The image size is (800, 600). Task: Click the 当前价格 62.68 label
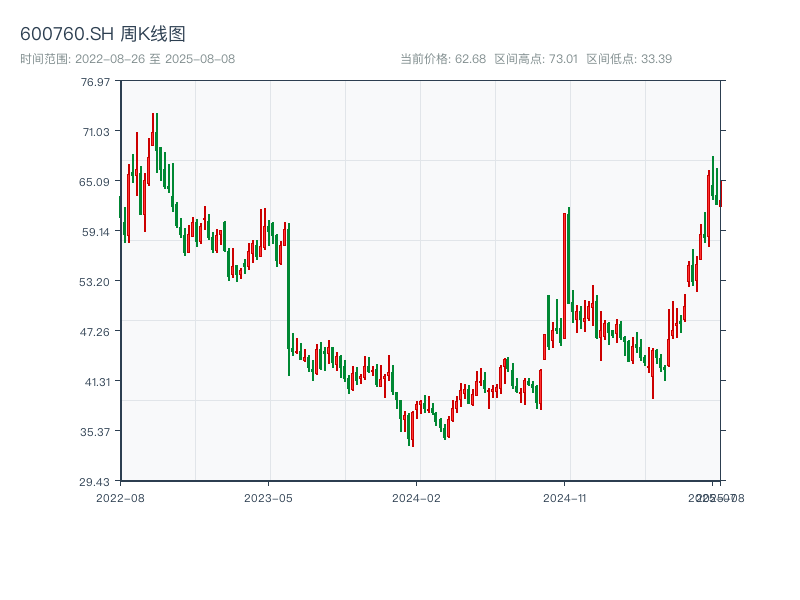(x=443, y=59)
